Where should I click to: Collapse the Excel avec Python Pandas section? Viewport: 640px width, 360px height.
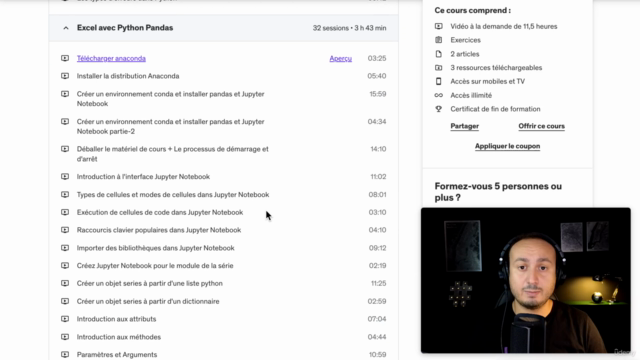tap(66, 28)
